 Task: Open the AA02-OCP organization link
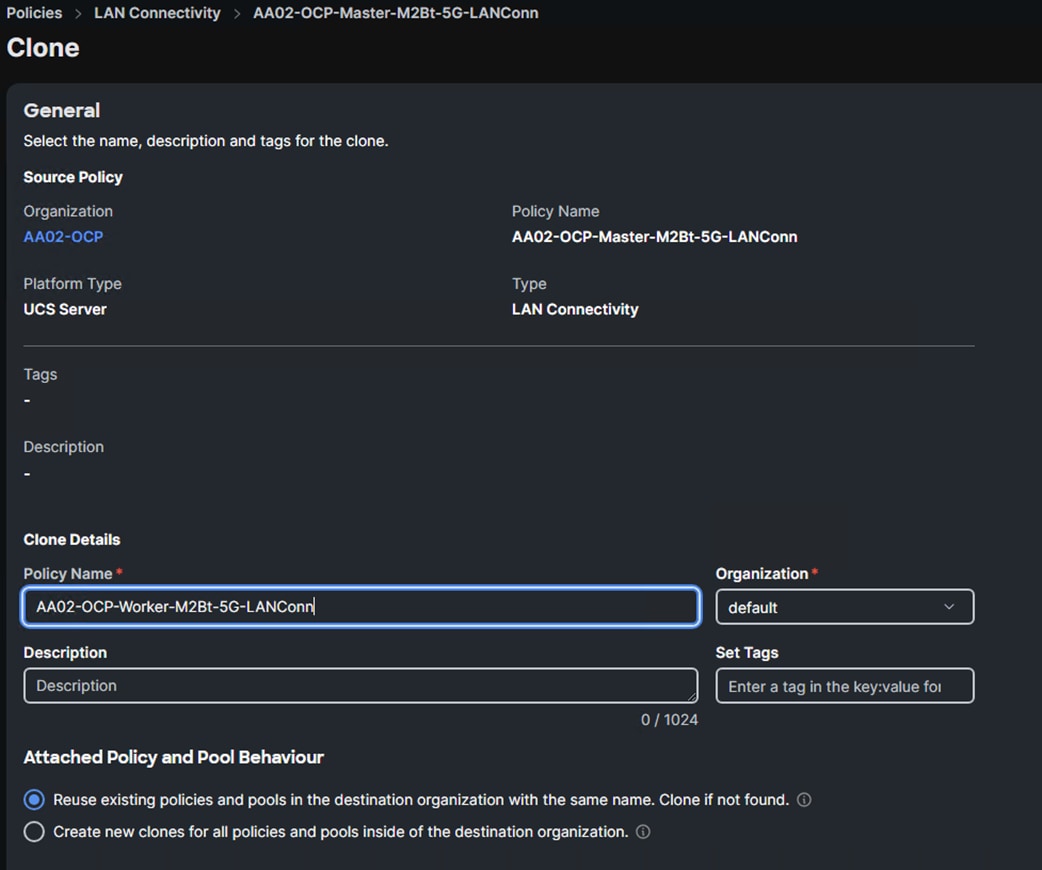click(63, 237)
